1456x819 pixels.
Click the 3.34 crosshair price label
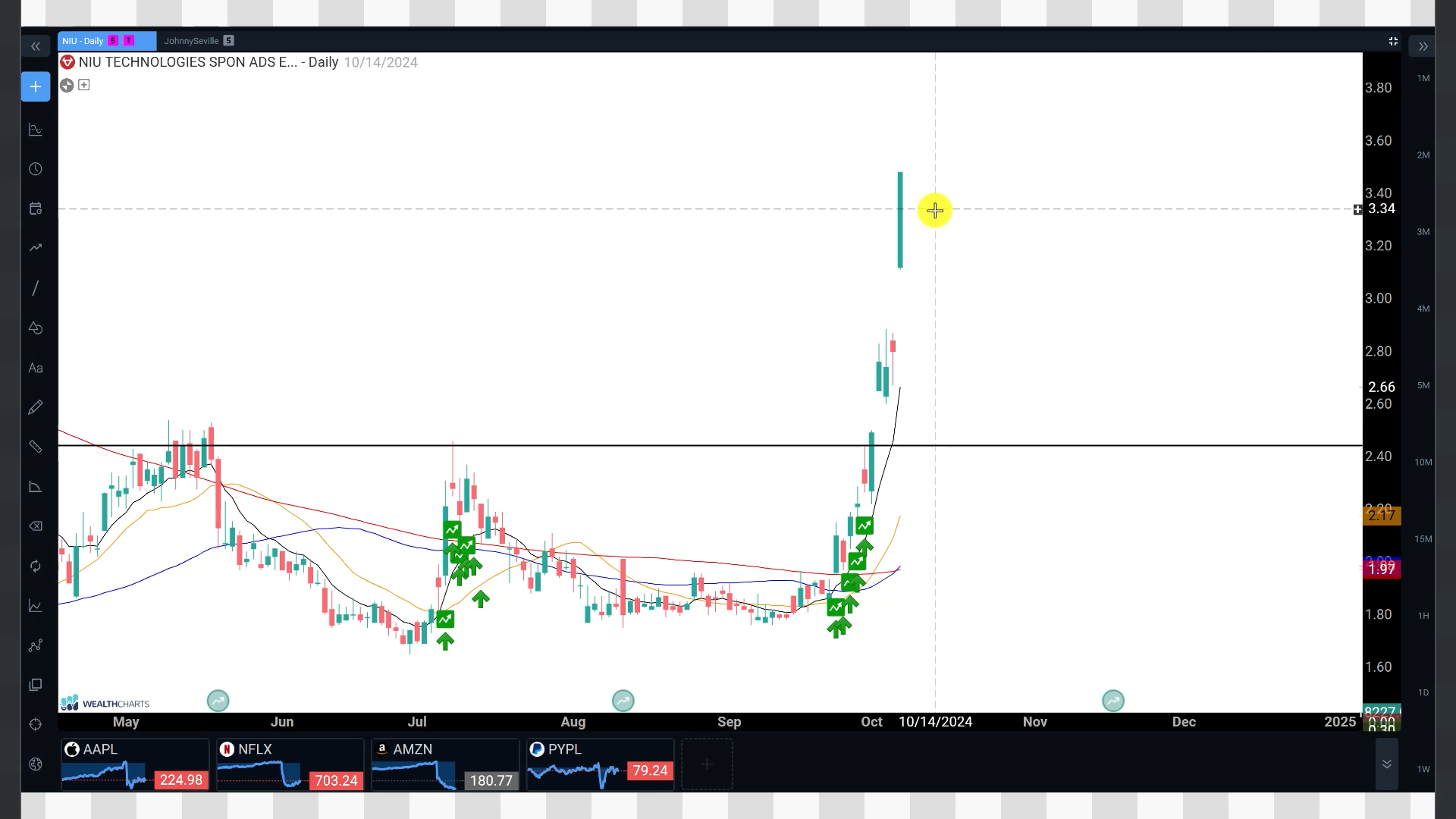(1381, 209)
